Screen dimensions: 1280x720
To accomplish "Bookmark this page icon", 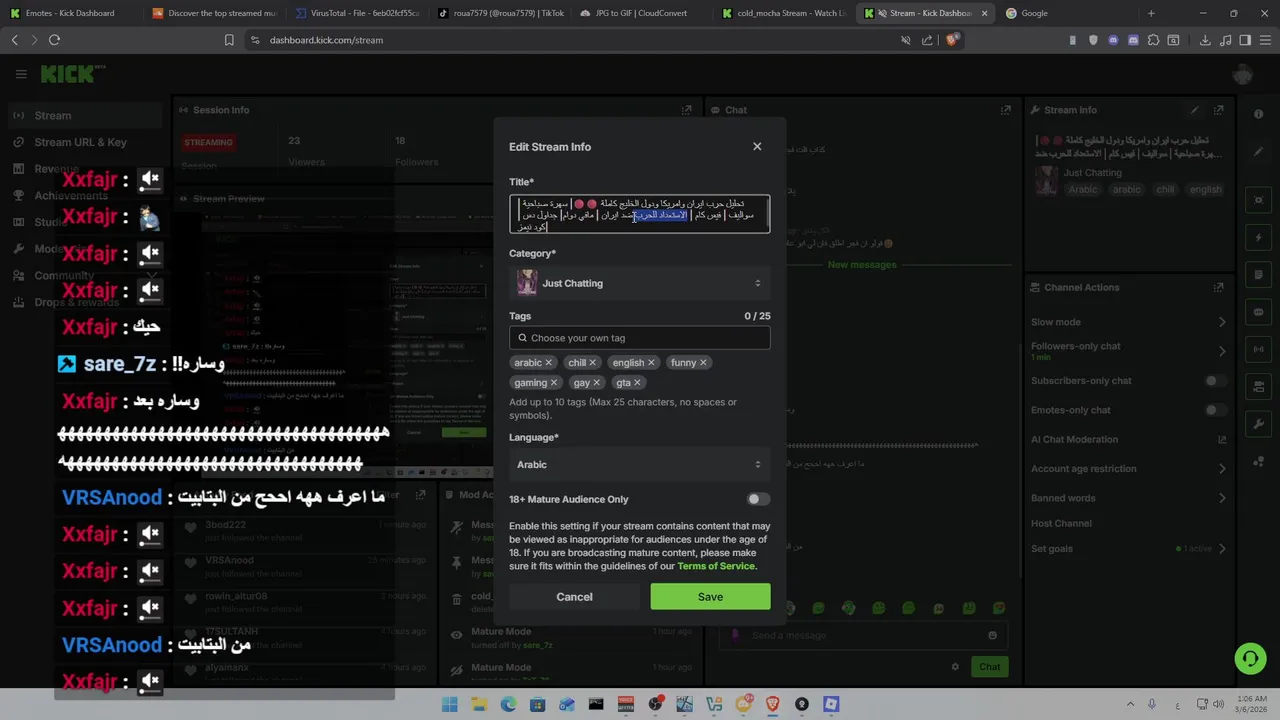I will 229,40.
